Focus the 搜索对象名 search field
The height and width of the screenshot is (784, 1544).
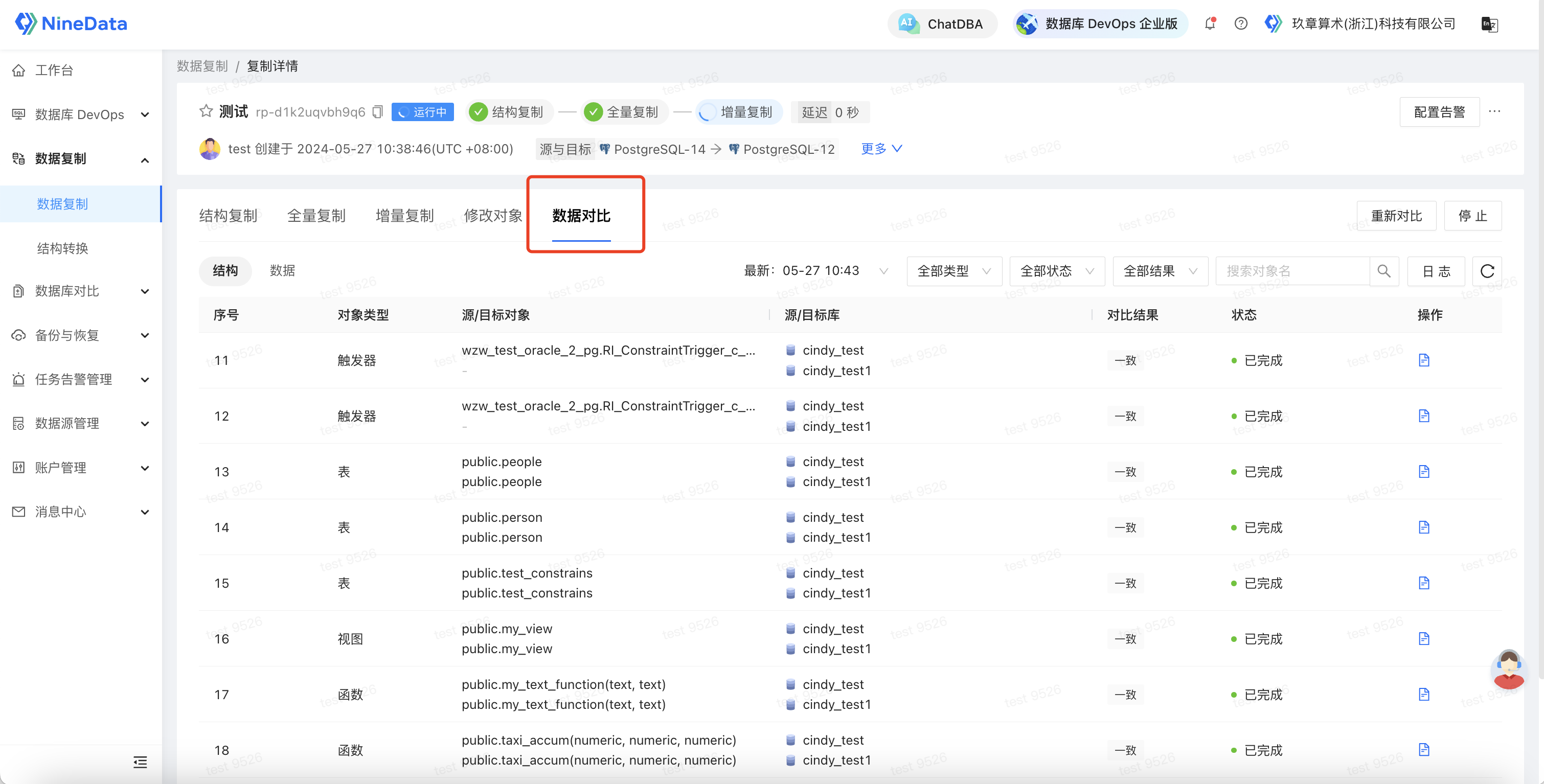(x=1293, y=271)
